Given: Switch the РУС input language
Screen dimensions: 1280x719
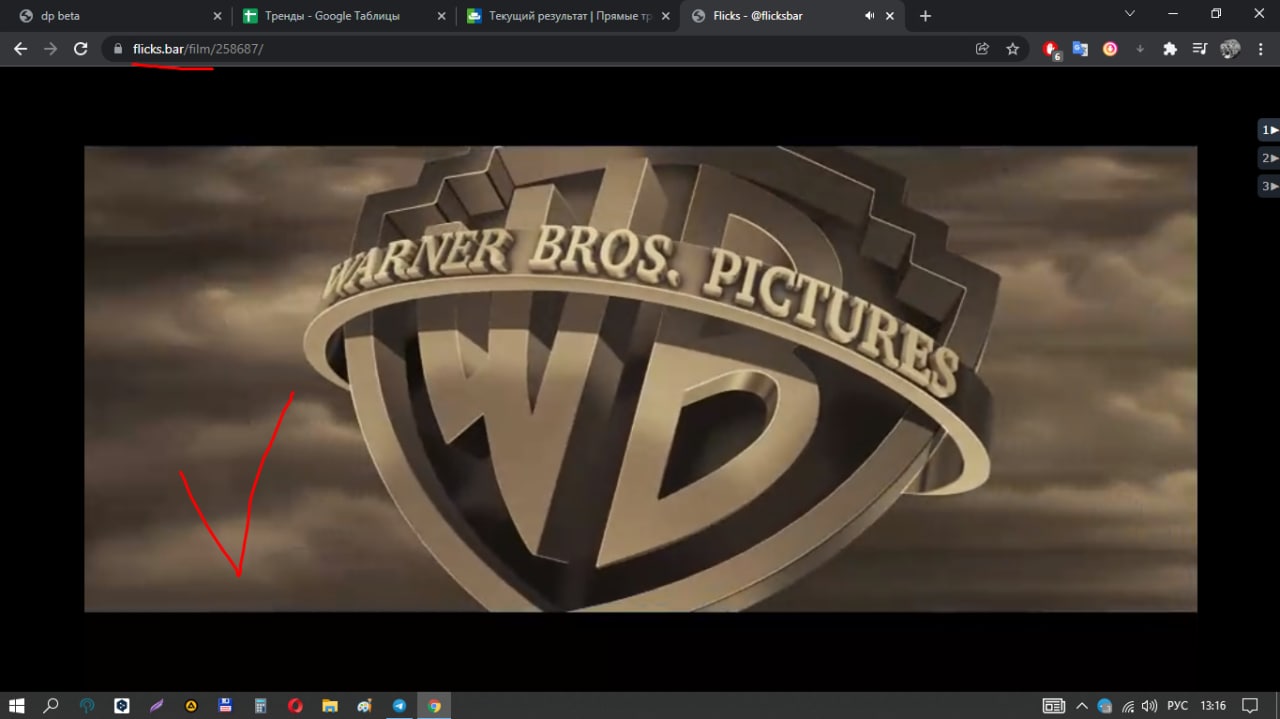Looking at the screenshot, I should [1178, 705].
